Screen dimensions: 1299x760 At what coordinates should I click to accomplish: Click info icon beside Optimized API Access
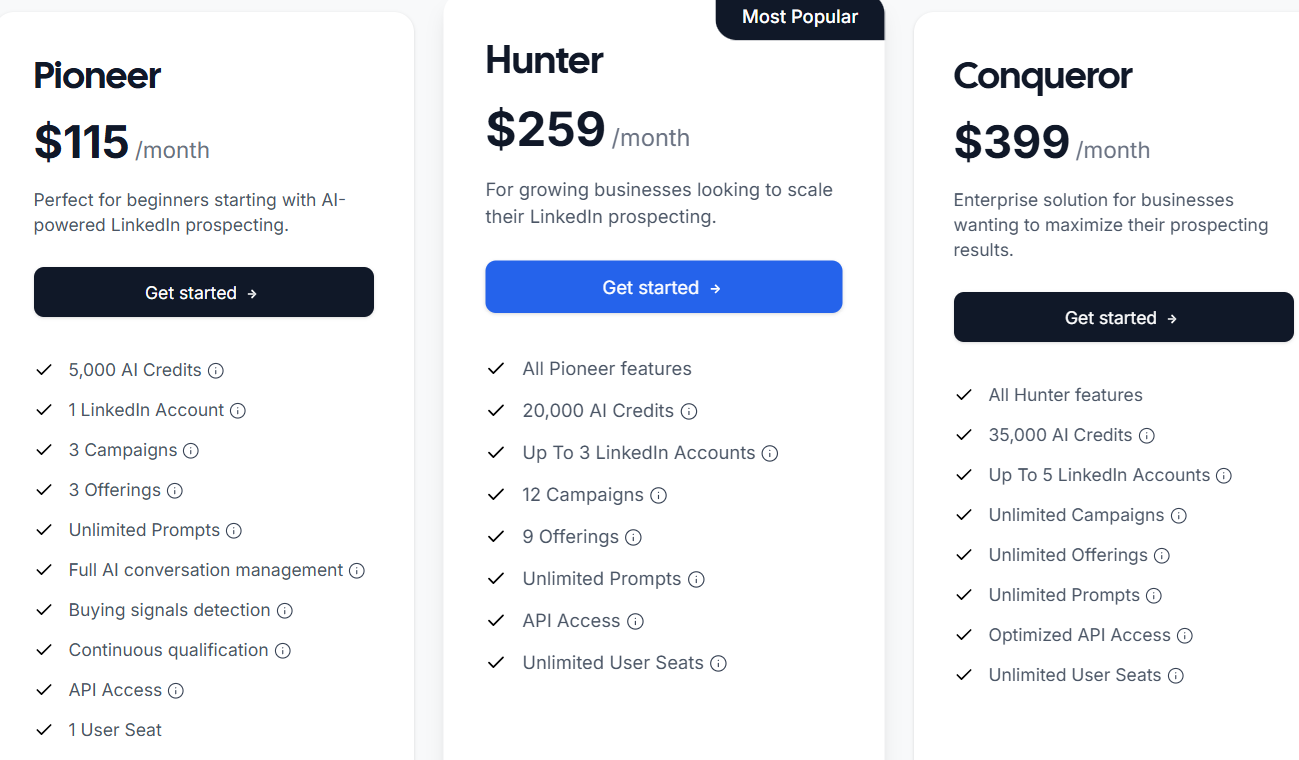tap(1186, 635)
